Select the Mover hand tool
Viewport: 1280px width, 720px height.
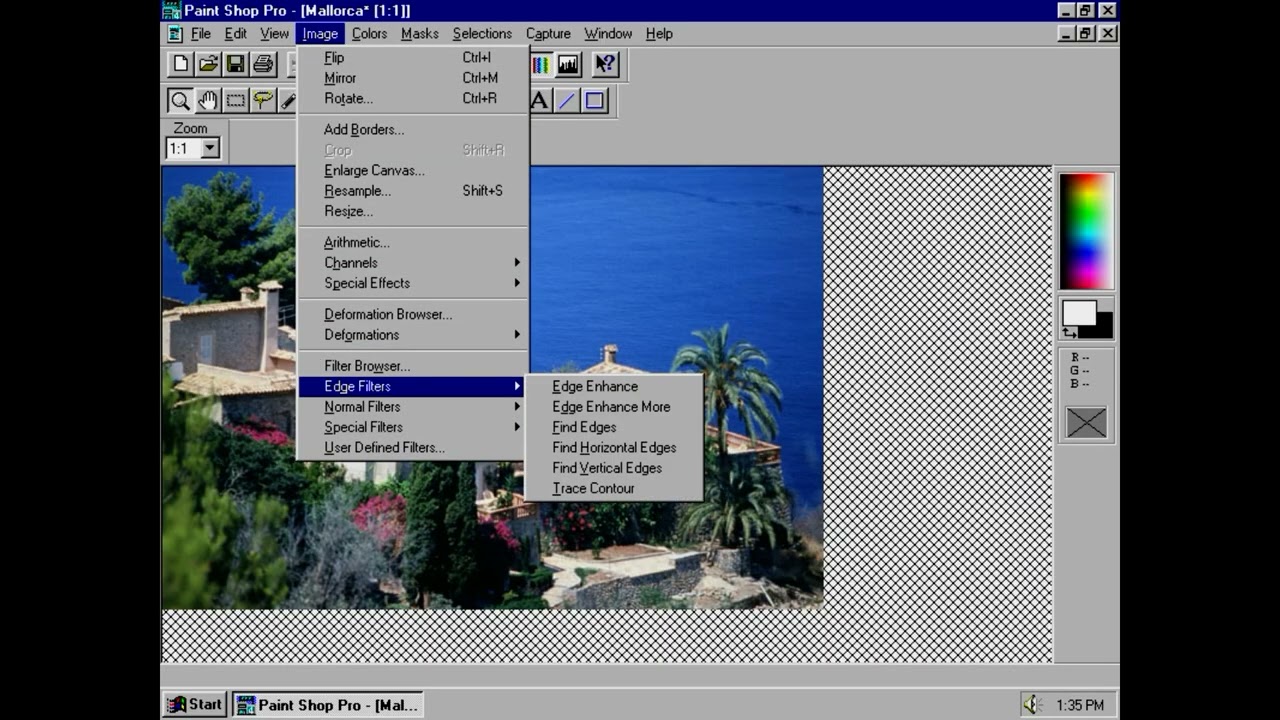208,100
